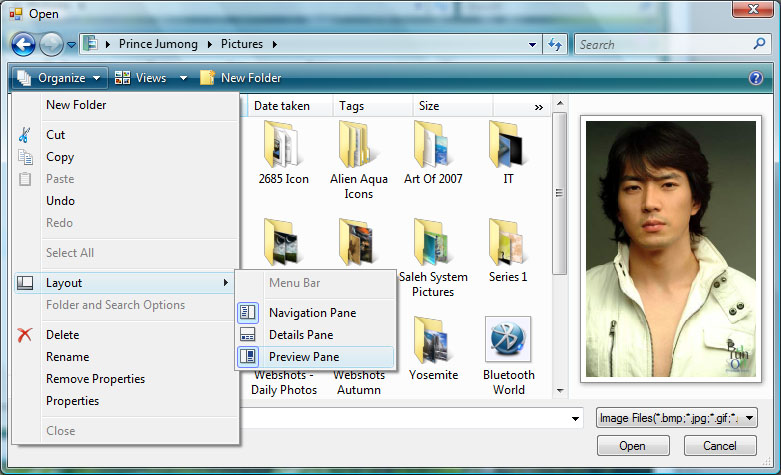The width and height of the screenshot is (781, 475).
Task: Click the red Delete X icon
Action: [x=24, y=335]
